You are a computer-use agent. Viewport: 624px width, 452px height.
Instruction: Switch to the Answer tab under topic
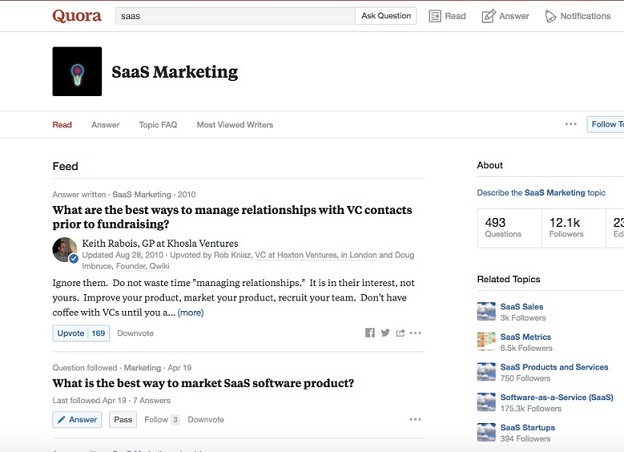pos(105,125)
